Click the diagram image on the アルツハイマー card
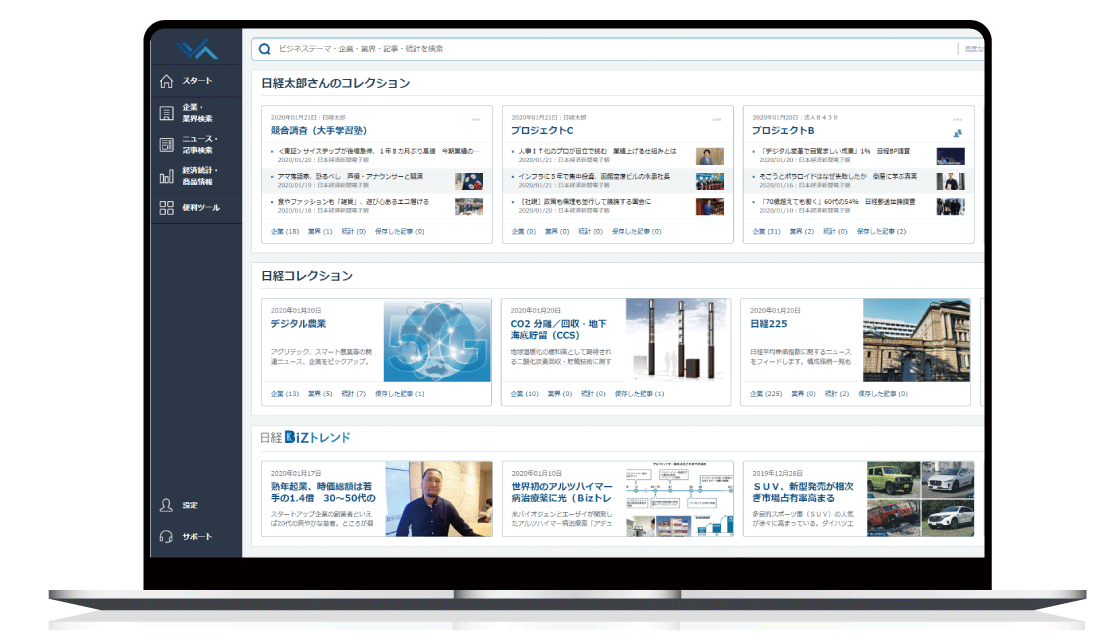This screenshot has width=1120, height=640. (679, 499)
